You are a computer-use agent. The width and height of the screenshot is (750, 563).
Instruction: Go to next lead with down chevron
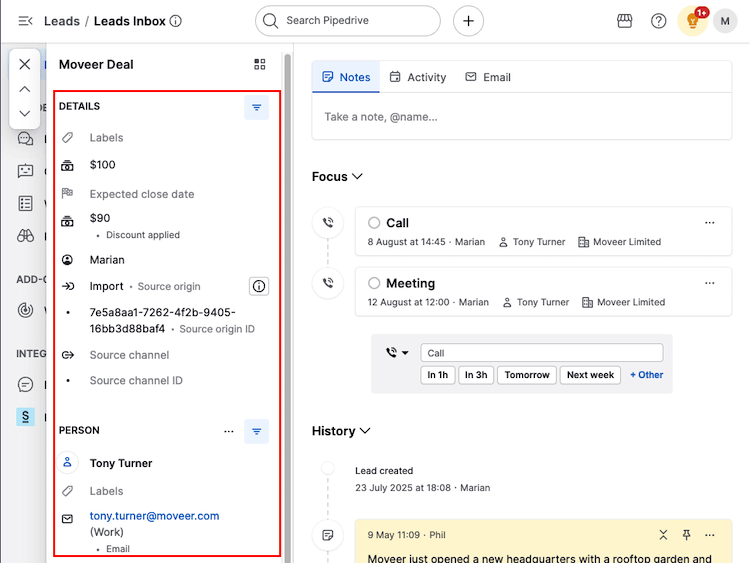(x=25, y=113)
